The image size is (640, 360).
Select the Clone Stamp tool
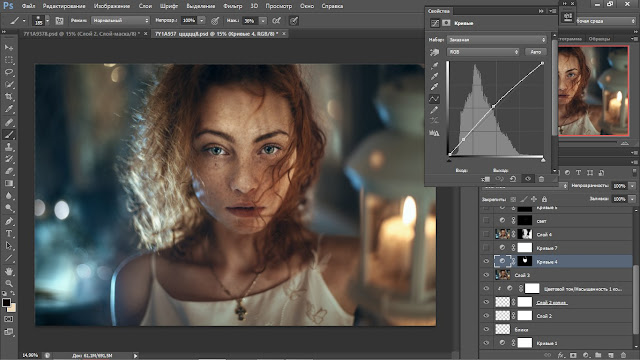tap(9, 147)
